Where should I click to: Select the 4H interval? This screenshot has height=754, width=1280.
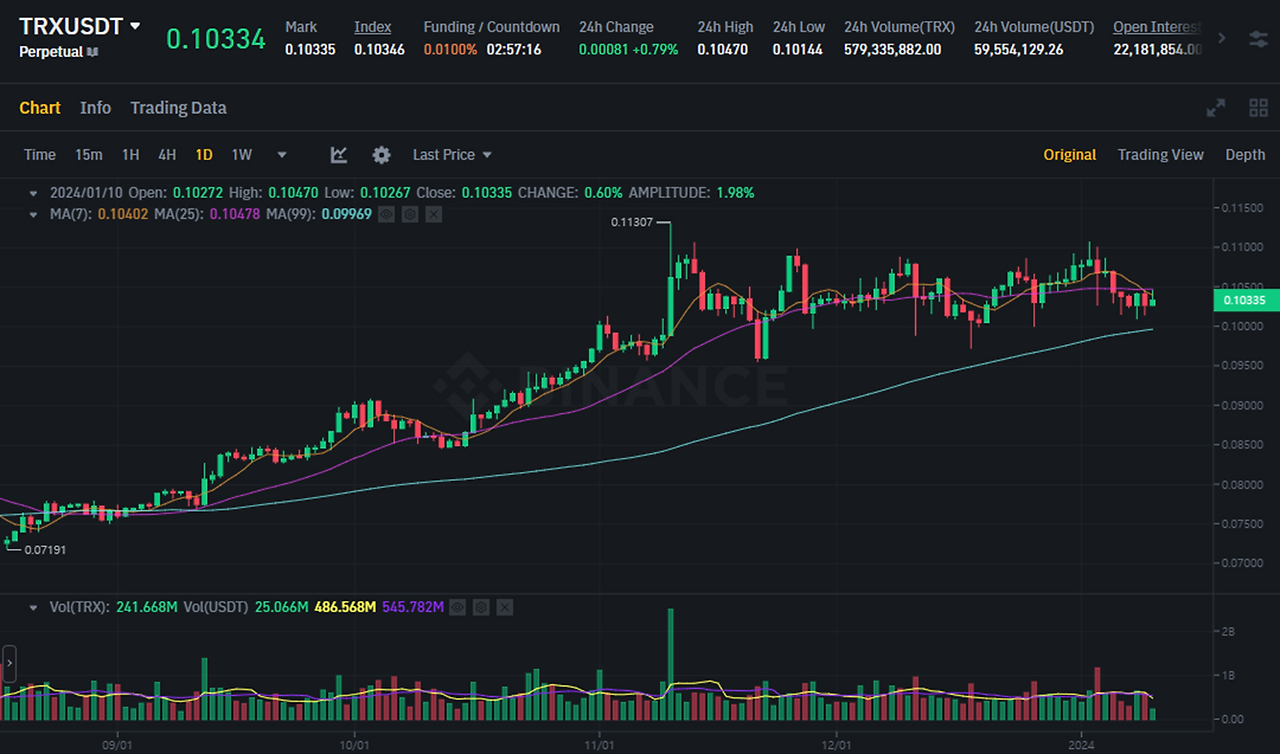coord(167,155)
